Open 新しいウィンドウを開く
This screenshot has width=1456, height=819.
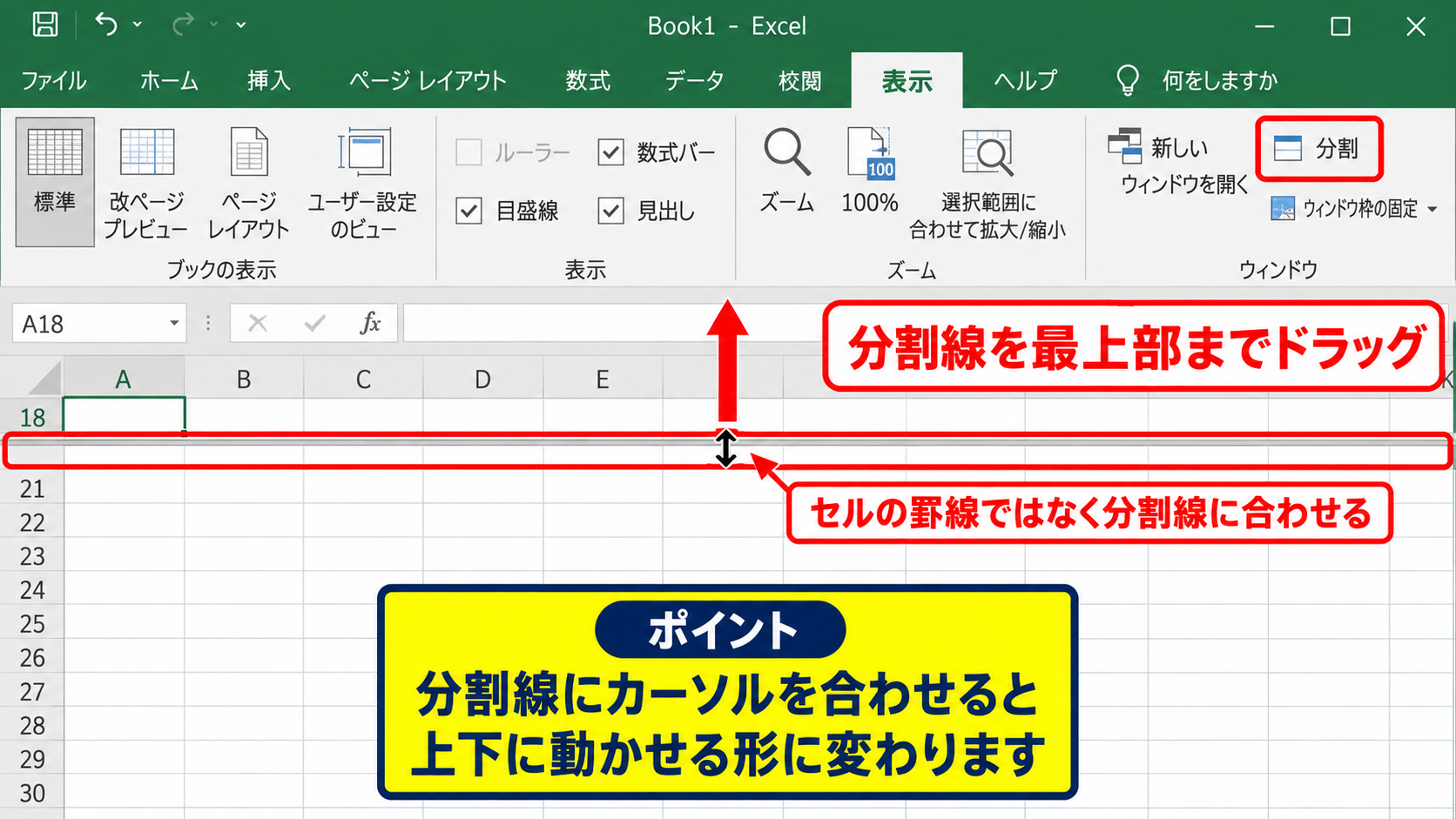coord(1180,163)
